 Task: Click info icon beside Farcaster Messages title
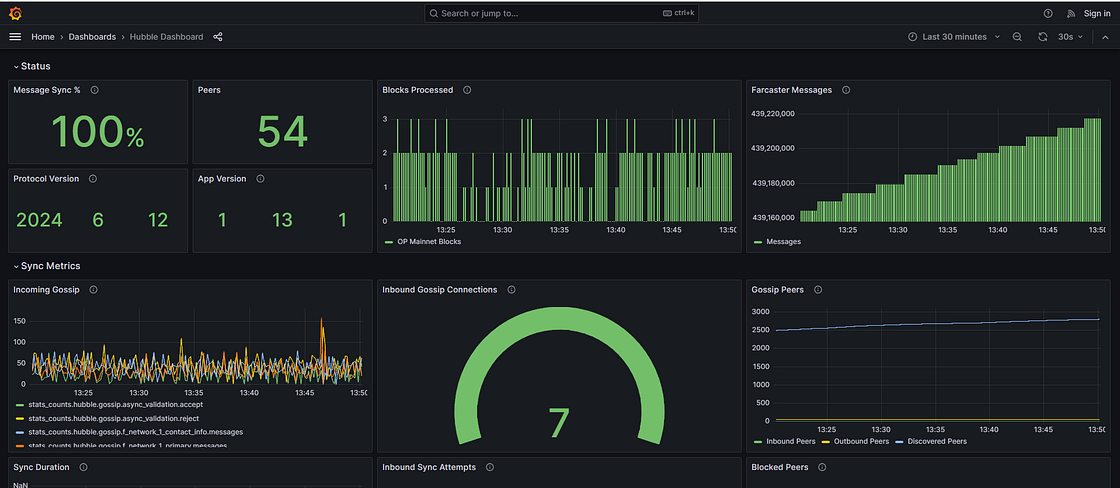point(846,90)
